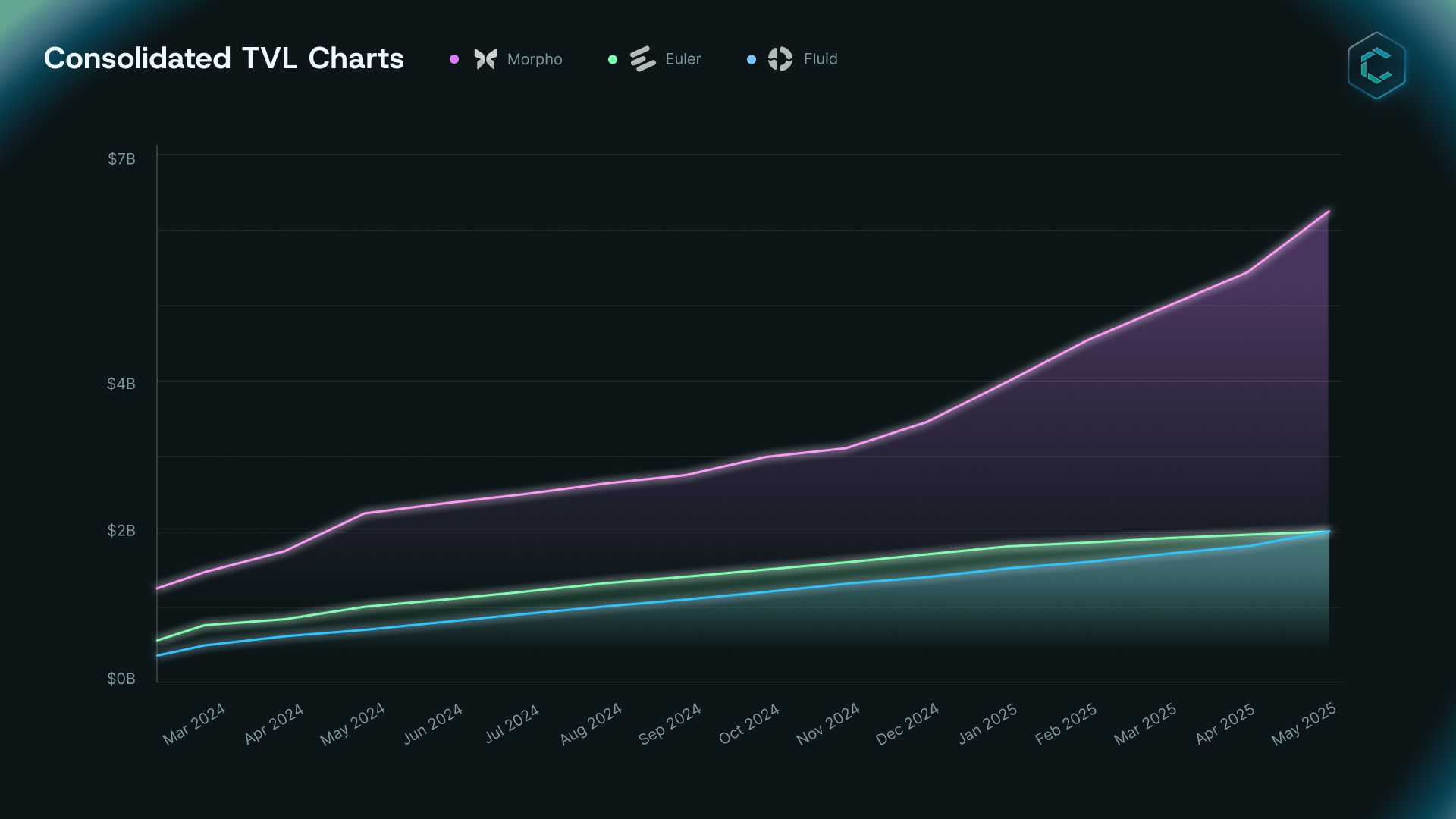Click the blue Fluid legend dot
This screenshot has width=1456, height=819.
click(752, 59)
